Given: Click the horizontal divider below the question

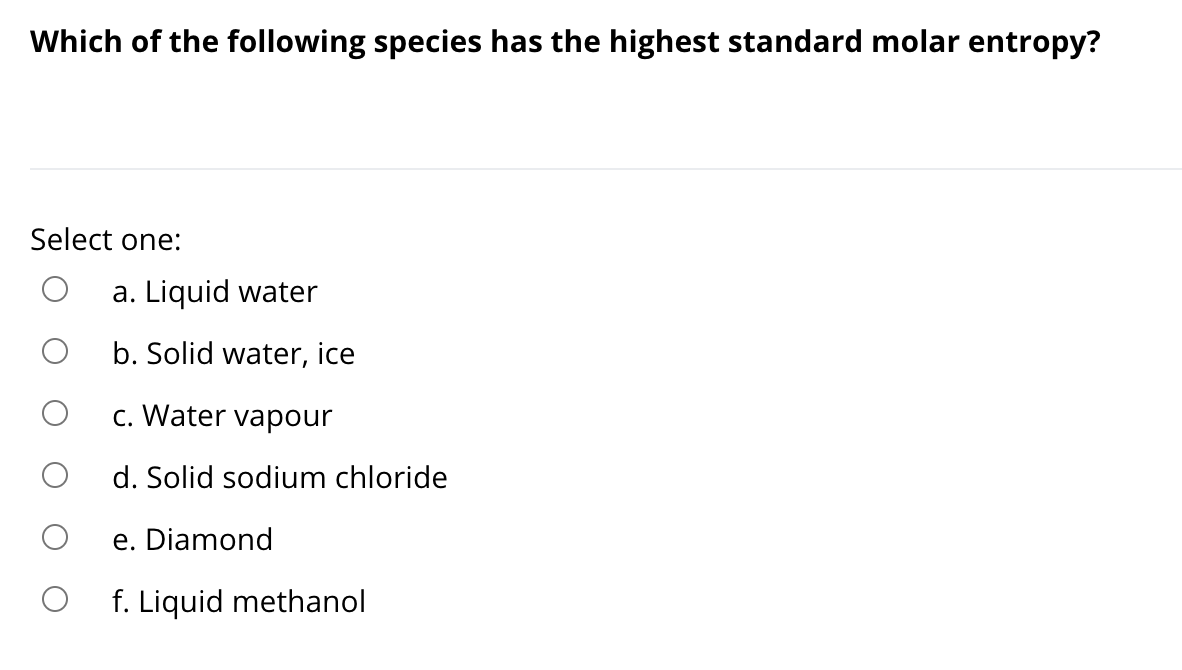Looking at the screenshot, I should 591,169.
